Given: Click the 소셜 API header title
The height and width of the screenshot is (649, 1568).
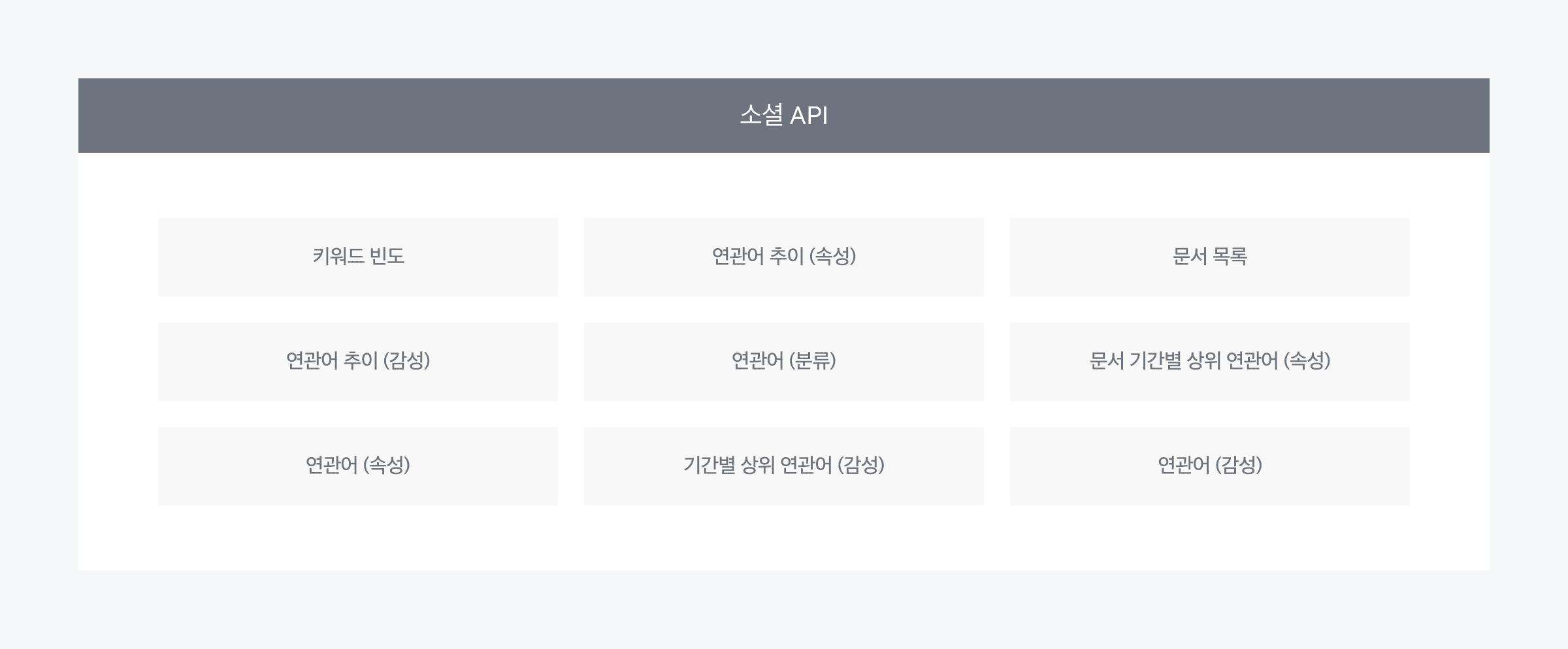Looking at the screenshot, I should pyautogui.click(x=783, y=116).
